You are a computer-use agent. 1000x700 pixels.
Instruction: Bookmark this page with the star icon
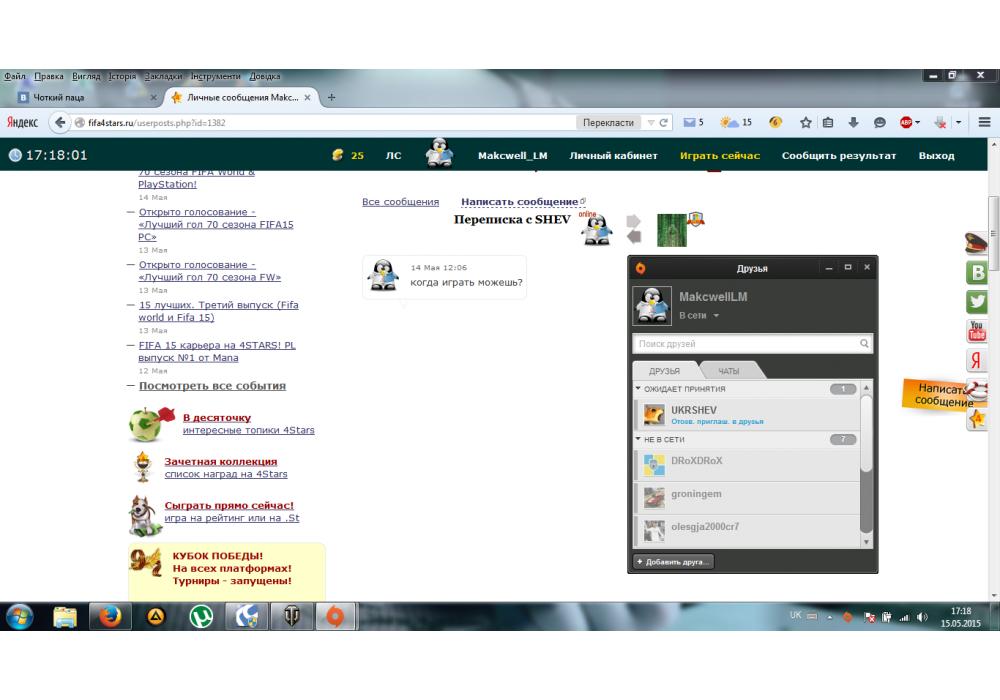point(805,122)
